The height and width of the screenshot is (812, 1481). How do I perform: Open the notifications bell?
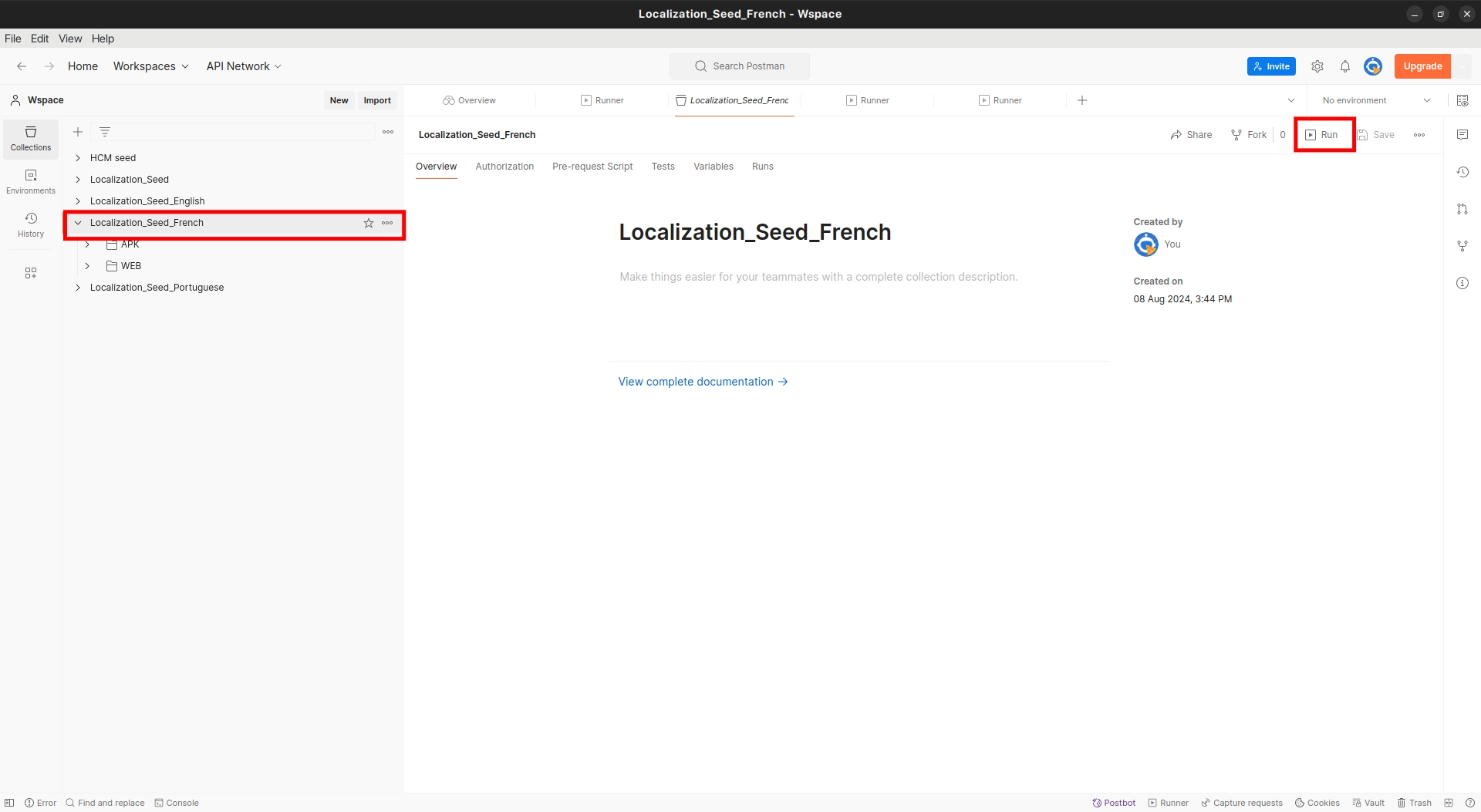[1344, 66]
